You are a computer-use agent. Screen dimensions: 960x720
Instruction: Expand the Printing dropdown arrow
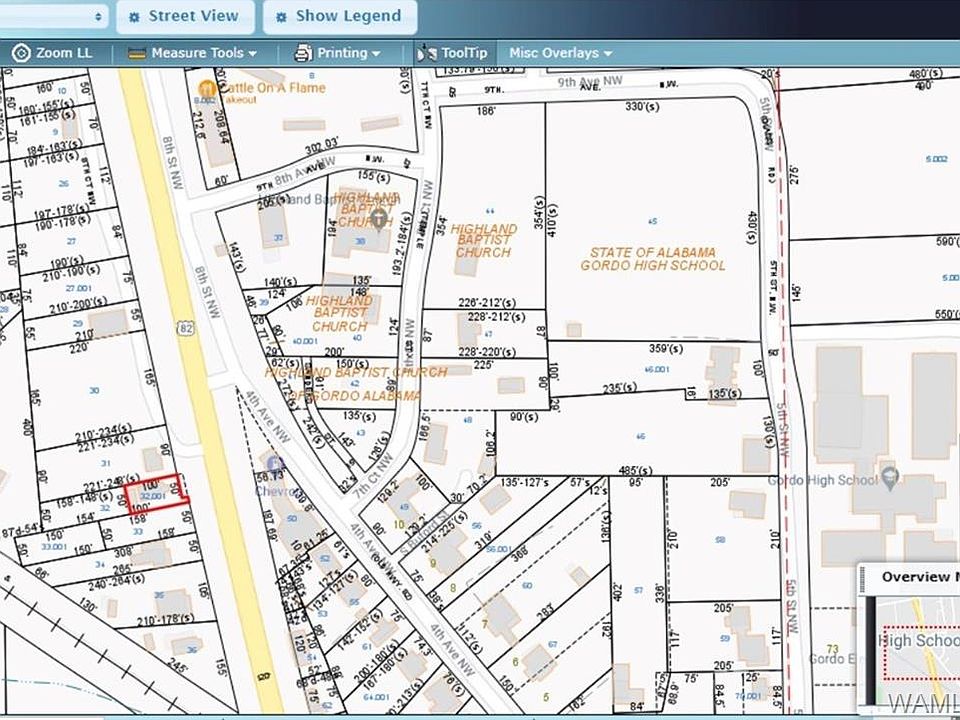pos(376,54)
